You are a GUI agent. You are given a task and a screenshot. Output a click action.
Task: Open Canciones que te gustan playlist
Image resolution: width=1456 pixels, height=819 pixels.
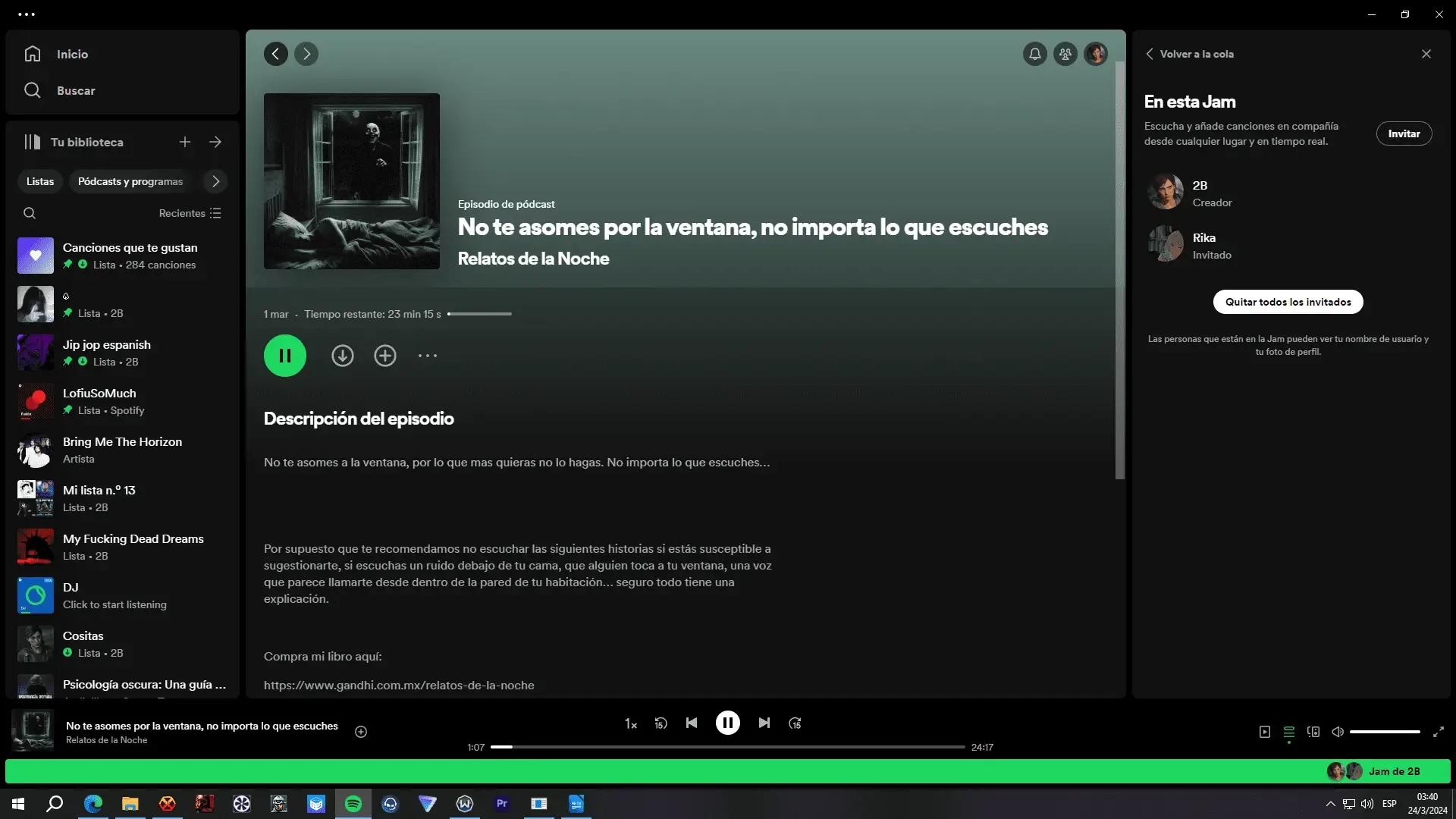click(x=123, y=256)
